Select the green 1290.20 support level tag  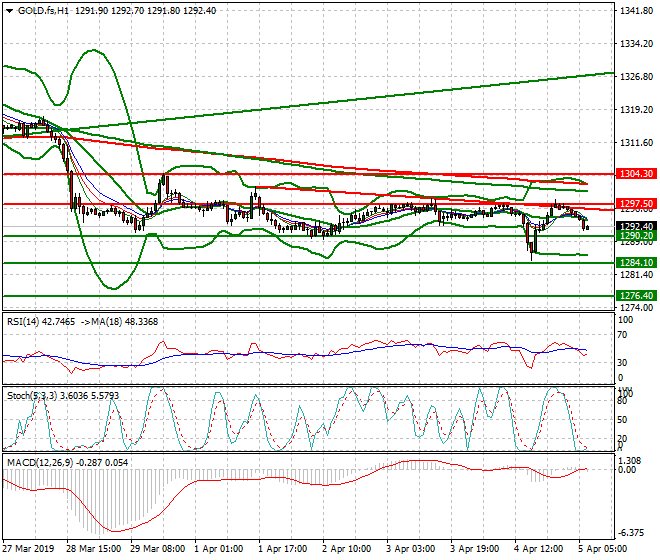(636, 236)
